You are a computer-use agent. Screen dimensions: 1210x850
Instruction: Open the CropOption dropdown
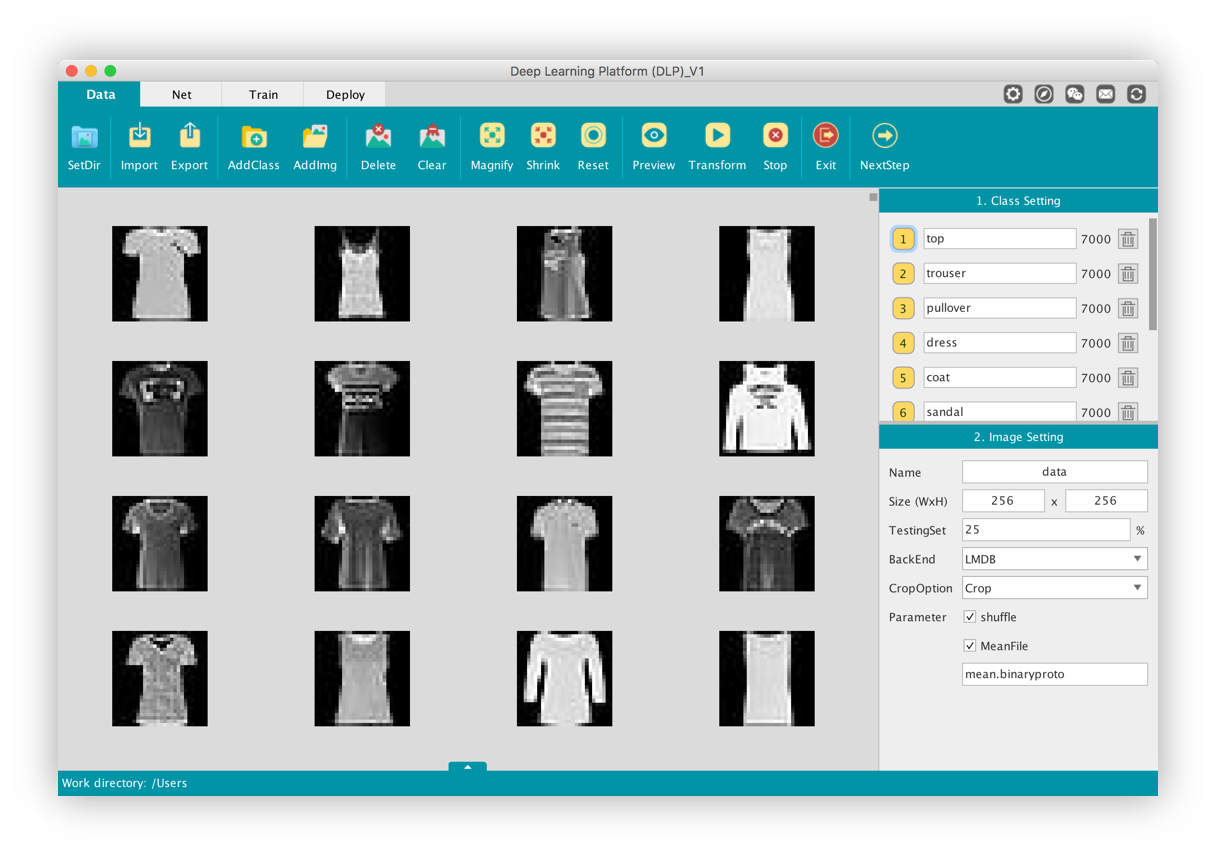click(x=1054, y=588)
